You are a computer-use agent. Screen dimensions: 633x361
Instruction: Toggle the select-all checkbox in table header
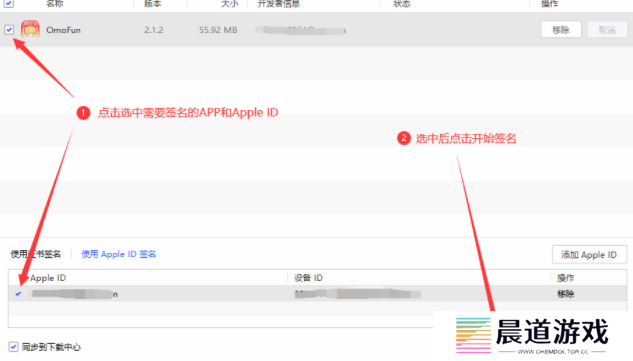click(9, 3)
